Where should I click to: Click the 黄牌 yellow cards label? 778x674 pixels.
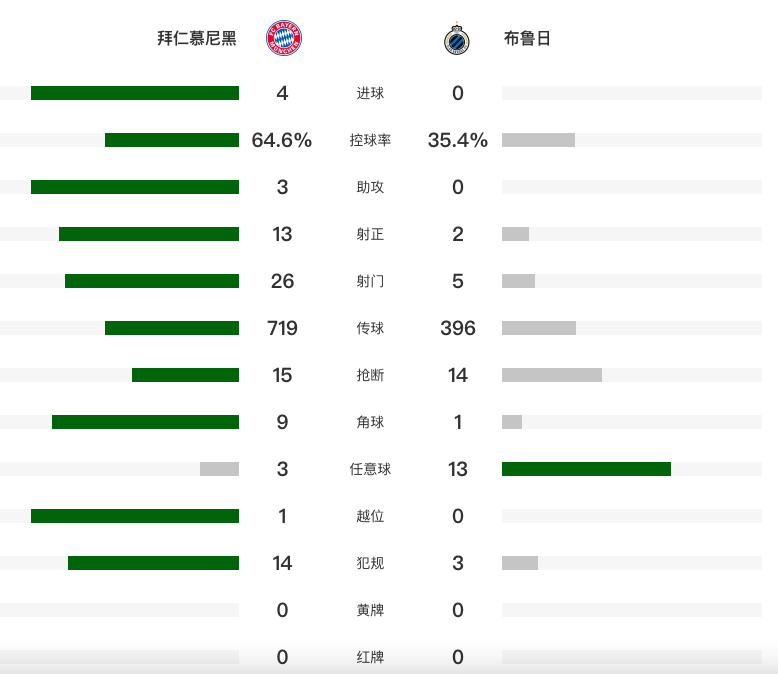tap(370, 610)
